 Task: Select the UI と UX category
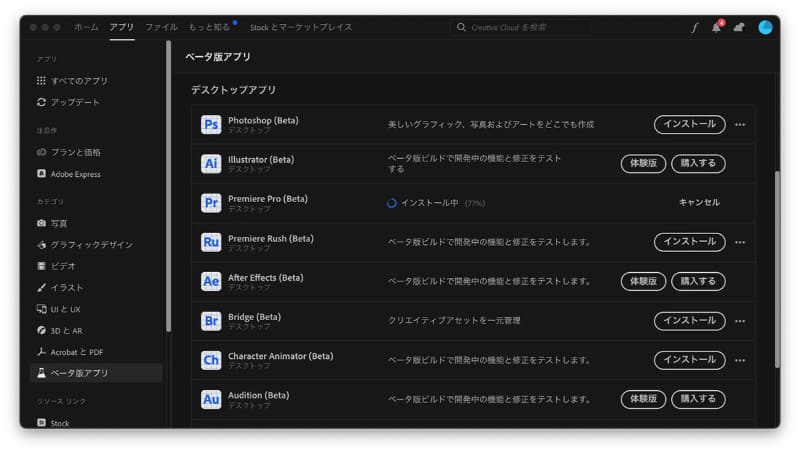(59, 309)
